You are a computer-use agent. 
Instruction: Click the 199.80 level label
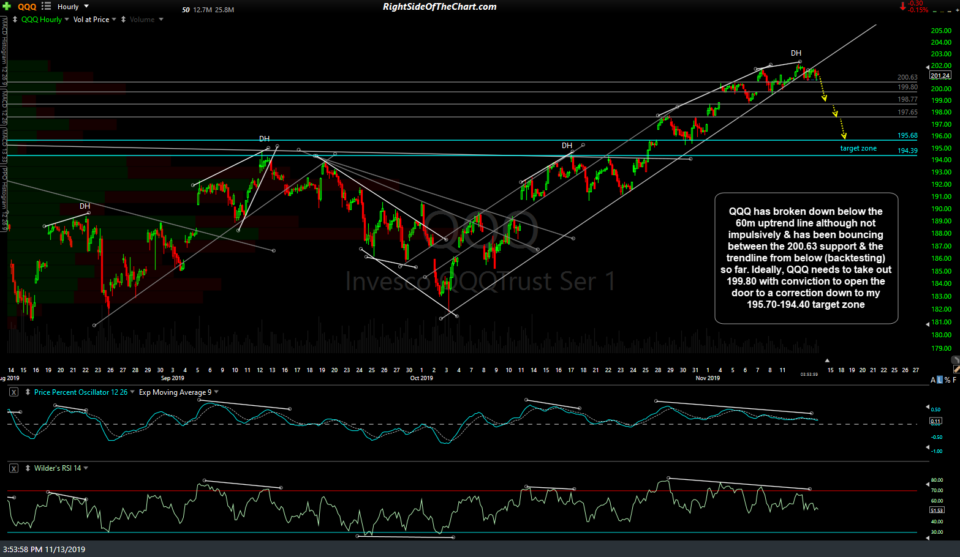pyautogui.click(x=907, y=88)
